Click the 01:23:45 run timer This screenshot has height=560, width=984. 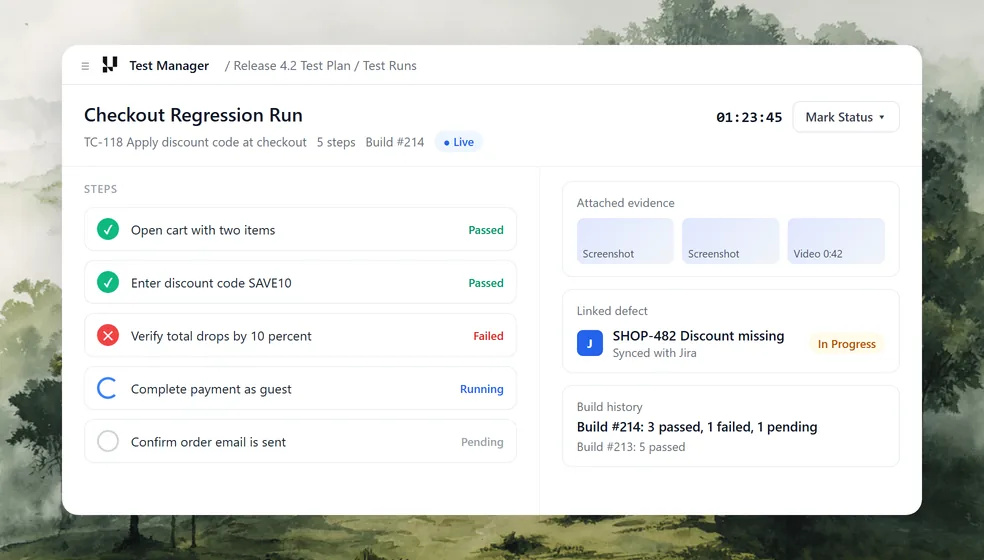[x=749, y=117]
